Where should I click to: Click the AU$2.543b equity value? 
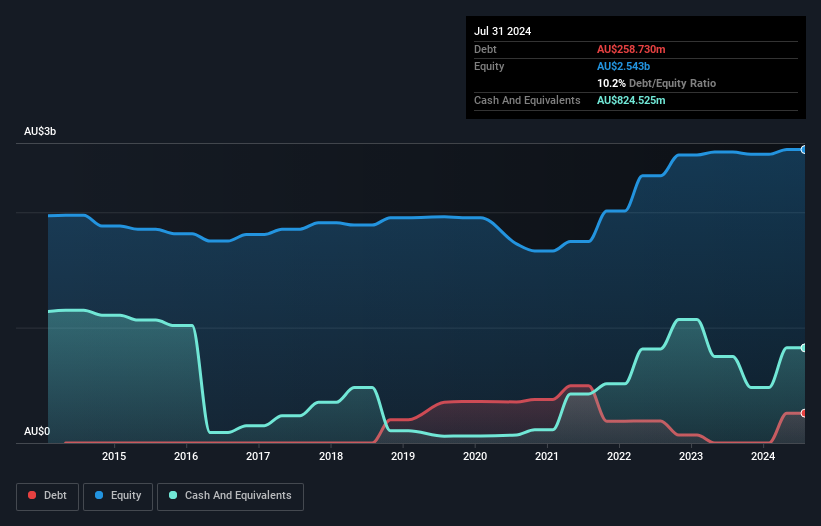[x=623, y=66]
